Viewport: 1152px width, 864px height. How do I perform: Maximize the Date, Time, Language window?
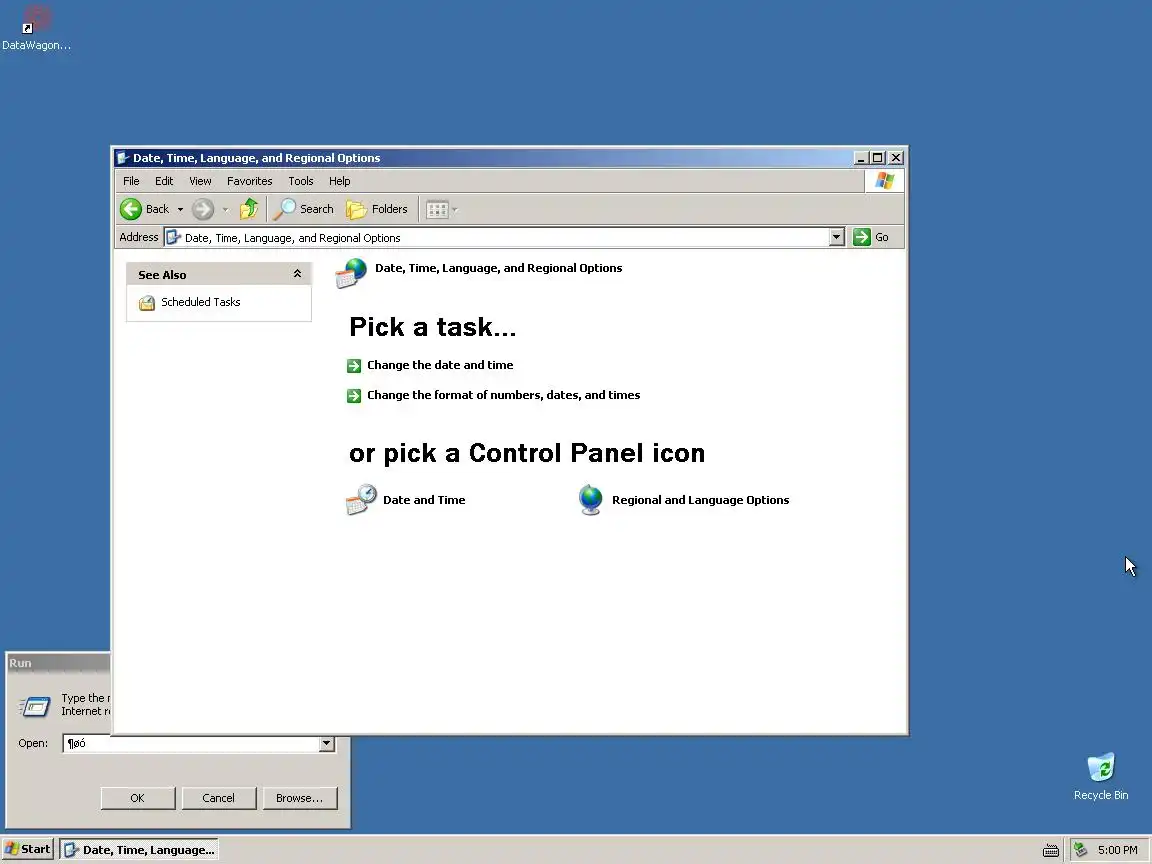877,158
